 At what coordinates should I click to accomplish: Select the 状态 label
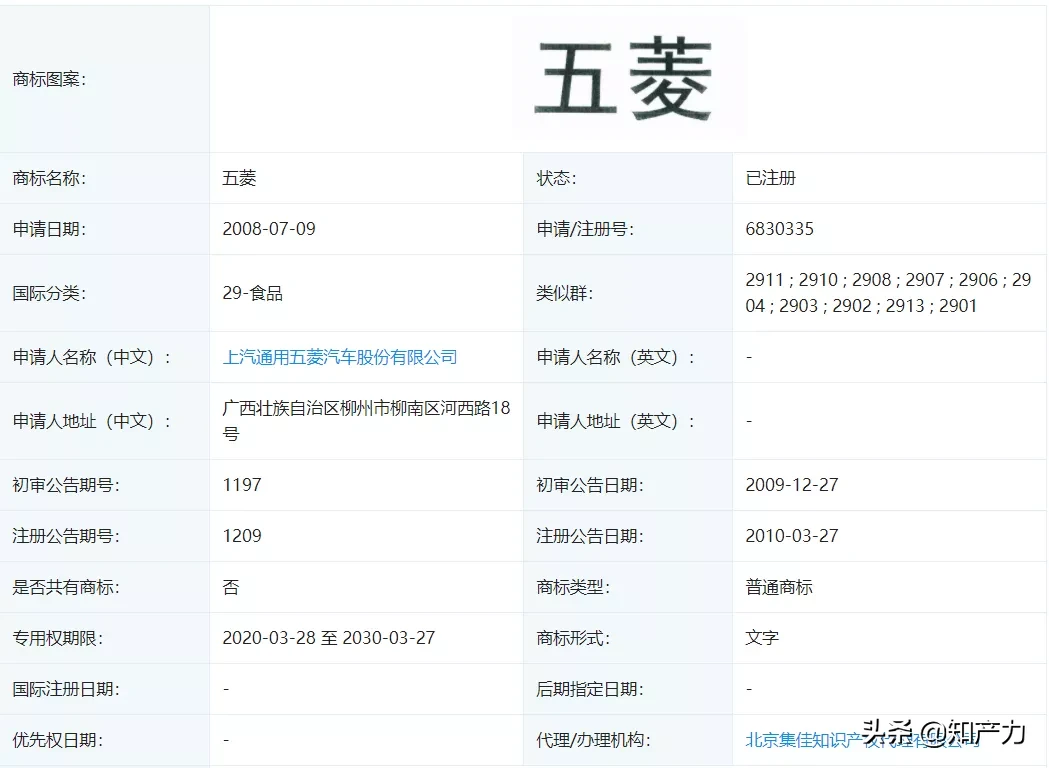click(x=556, y=178)
